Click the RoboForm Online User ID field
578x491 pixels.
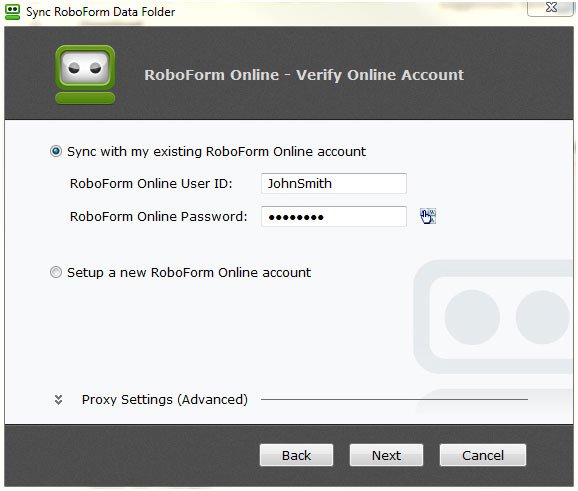(x=334, y=183)
